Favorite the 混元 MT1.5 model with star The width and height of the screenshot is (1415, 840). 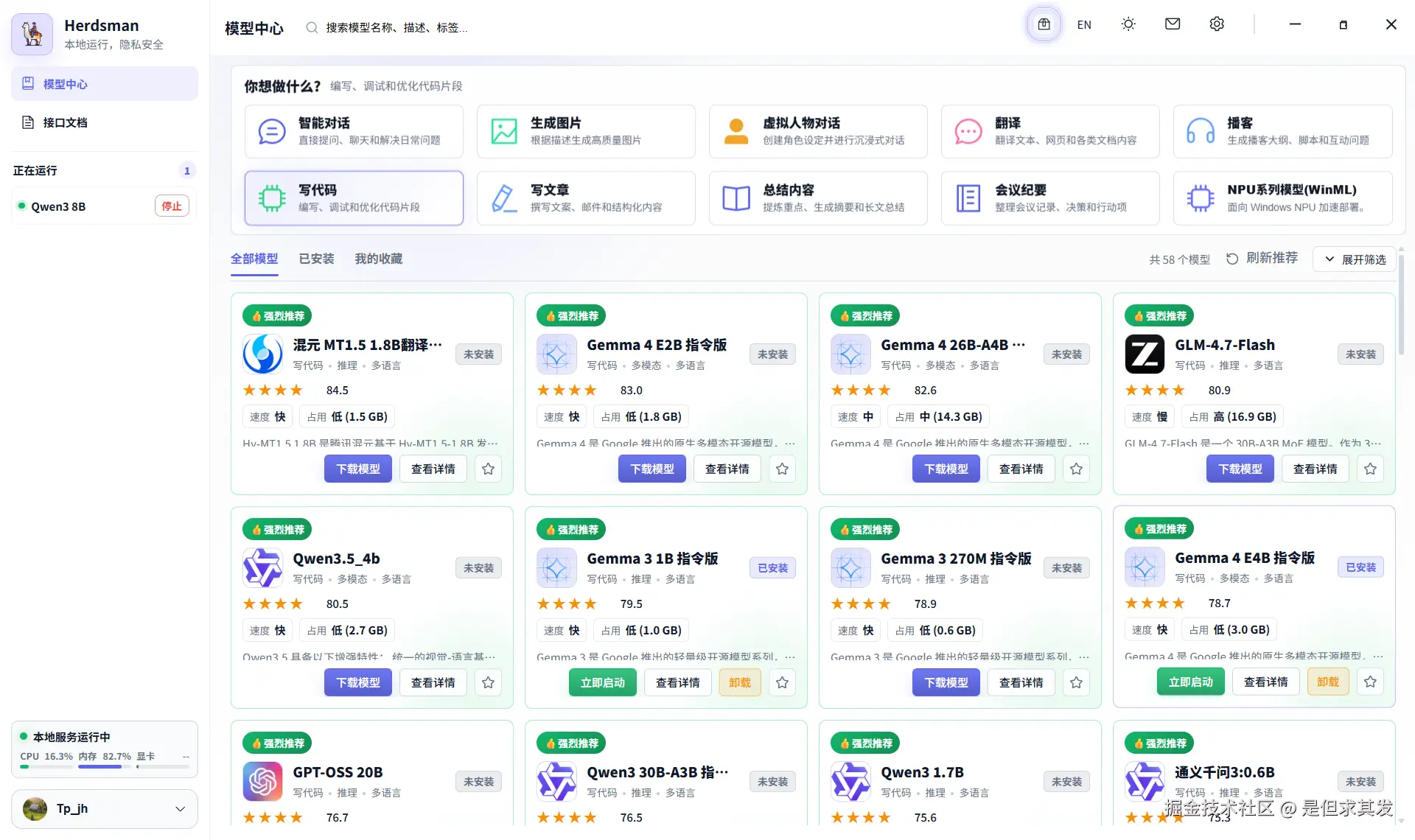point(488,469)
